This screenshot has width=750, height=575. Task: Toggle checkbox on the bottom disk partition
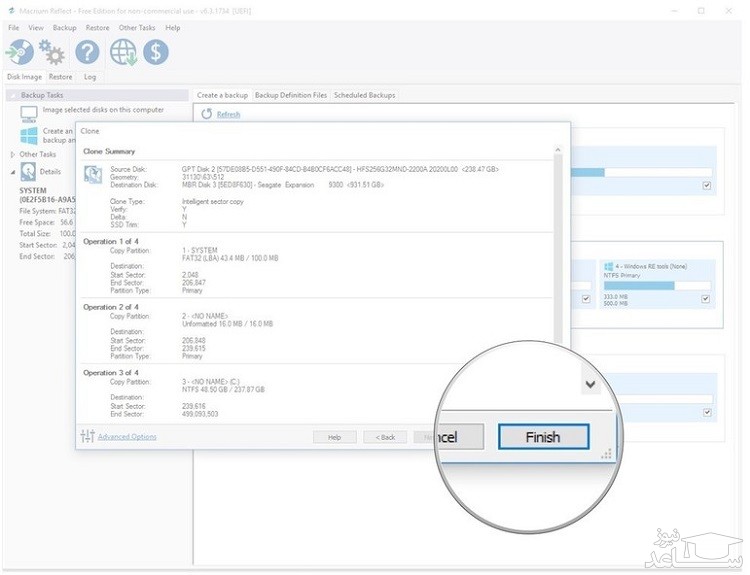(x=706, y=411)
